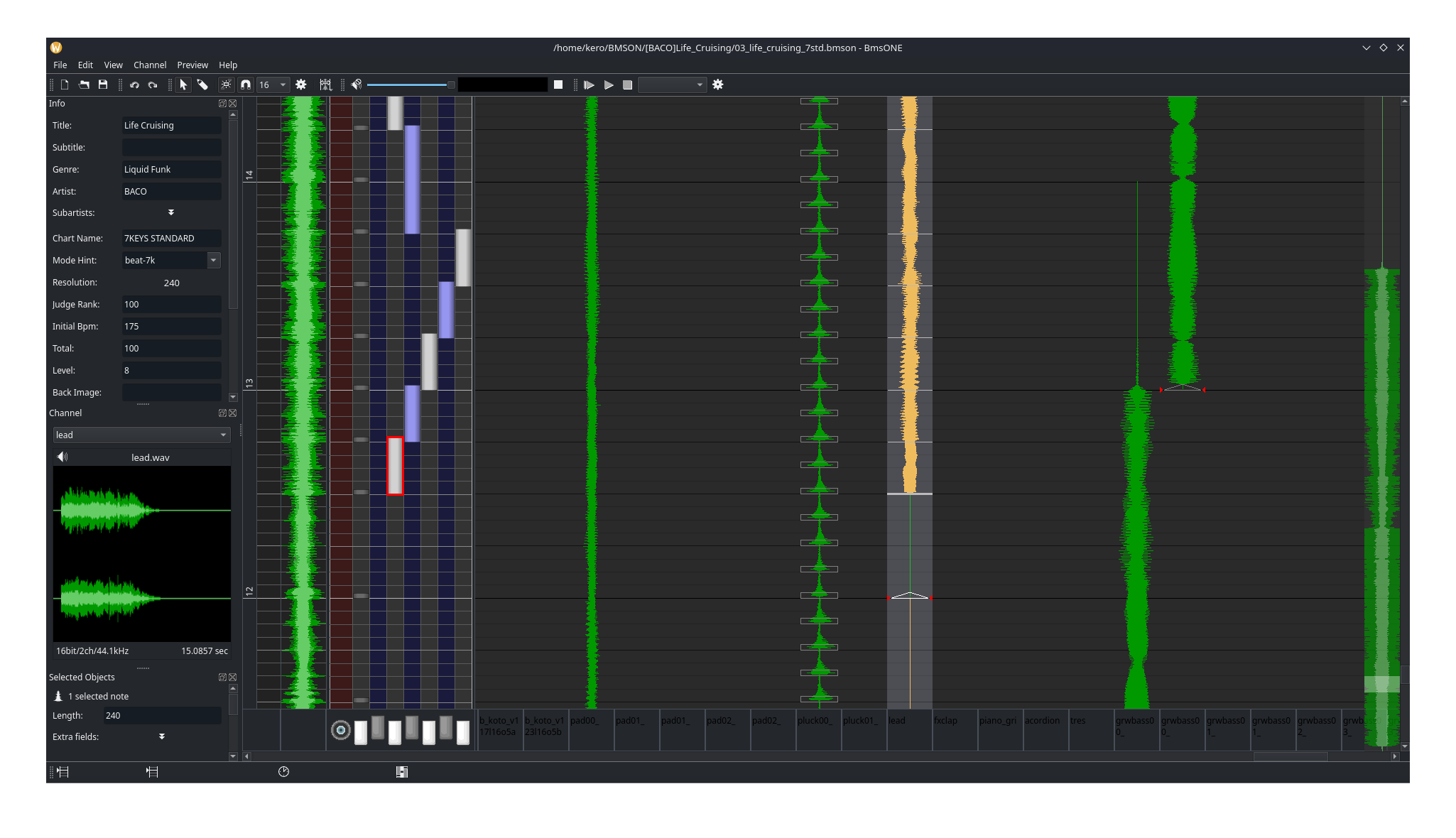Open the Channel menu
Image resolution: width=1456 pixels, height=838 pixels.
[150, 65]
